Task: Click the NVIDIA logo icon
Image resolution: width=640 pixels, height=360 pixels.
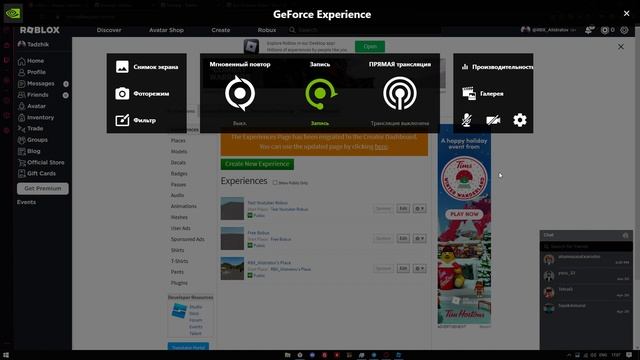Action: click(13, 13)
